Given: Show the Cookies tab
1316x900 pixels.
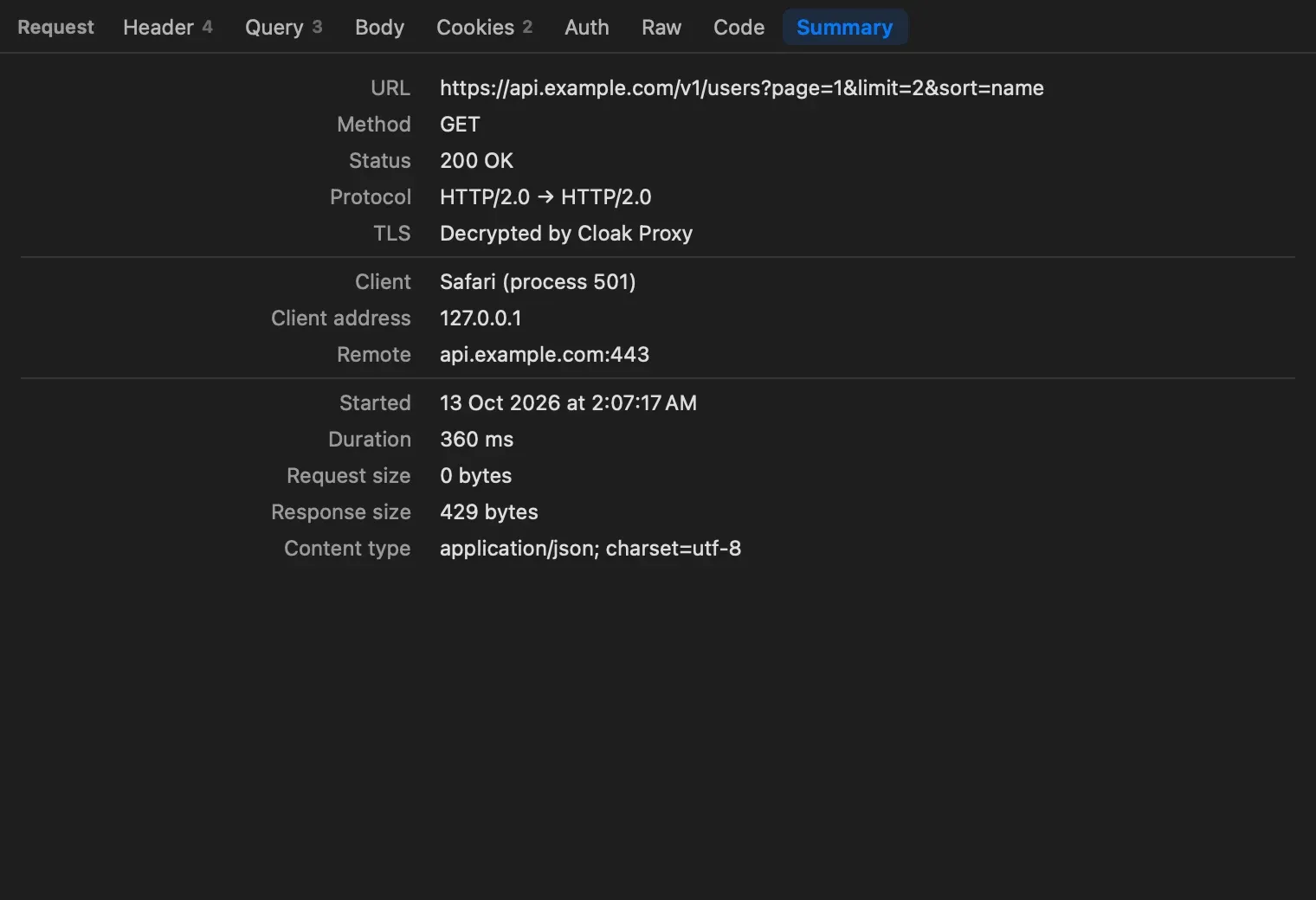Looking at the screenshot, I should tap(484, 27).
